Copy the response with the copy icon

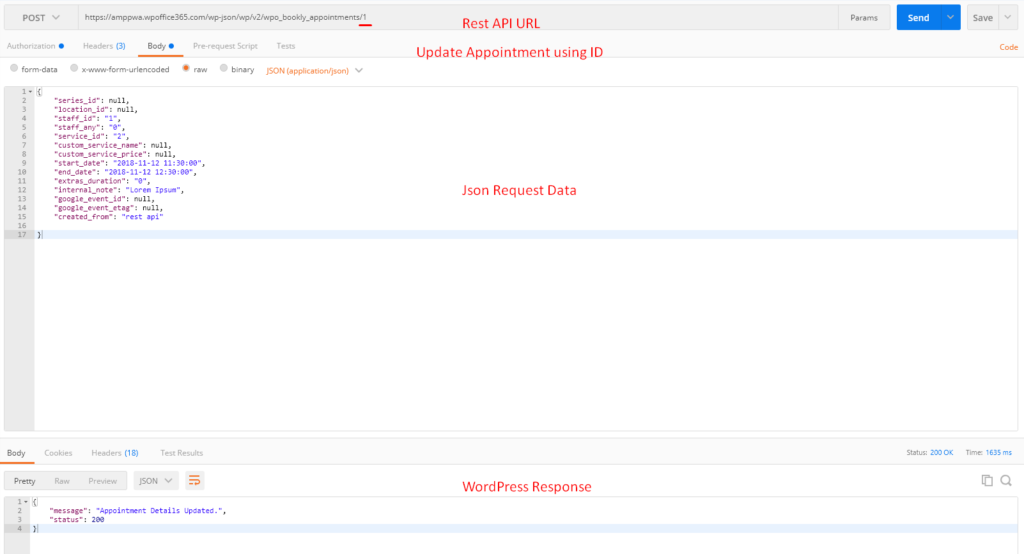987,481
